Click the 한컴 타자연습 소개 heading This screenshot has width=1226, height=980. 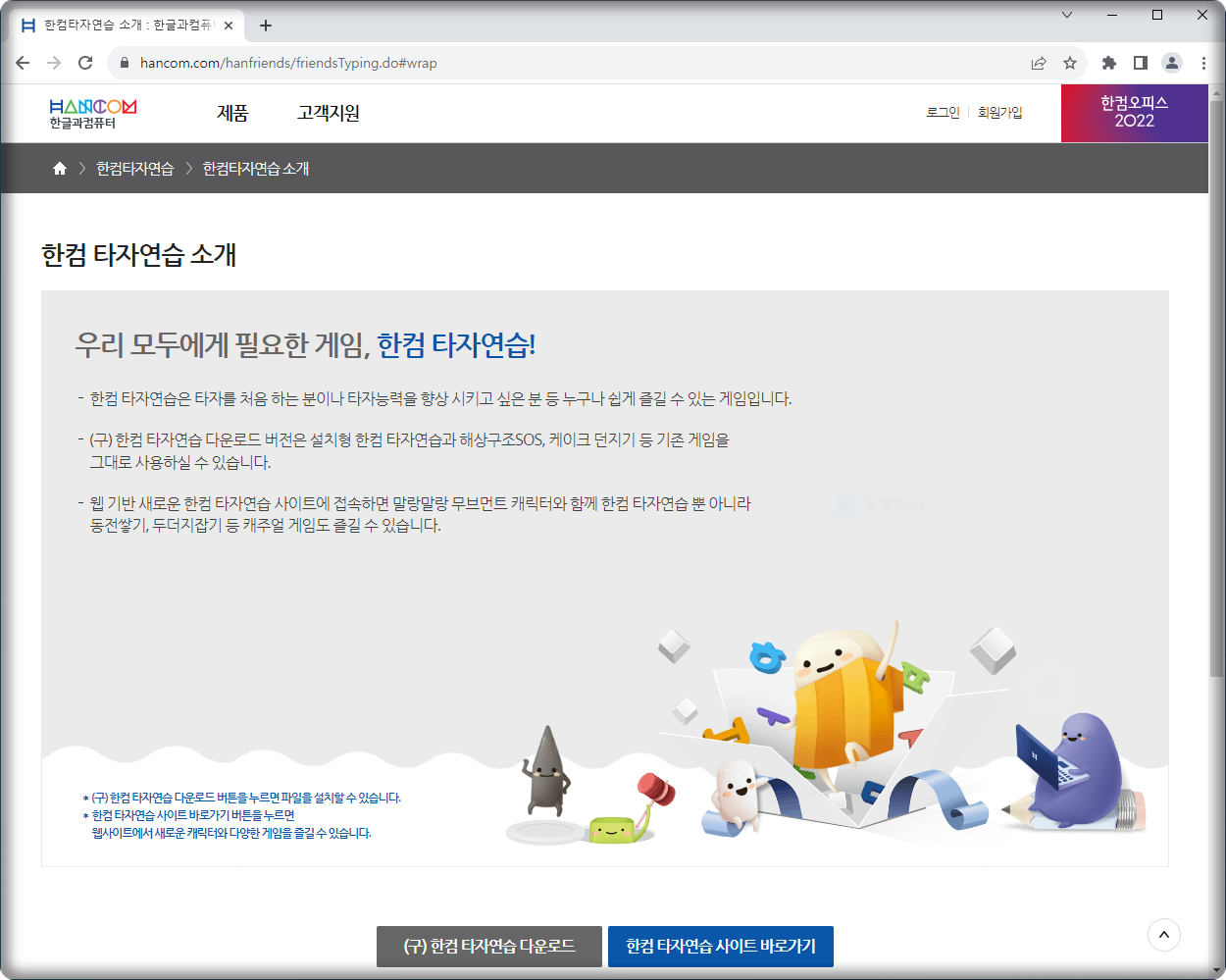[x=139, y=255]
